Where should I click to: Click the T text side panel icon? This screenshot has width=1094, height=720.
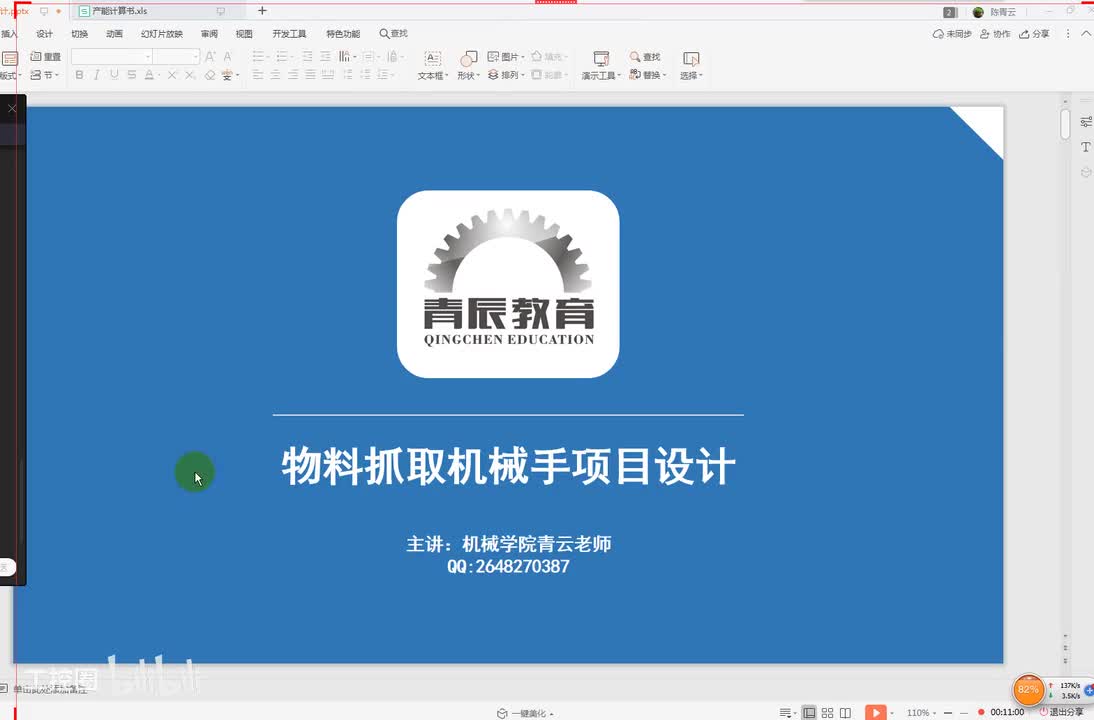[1086, 147]
